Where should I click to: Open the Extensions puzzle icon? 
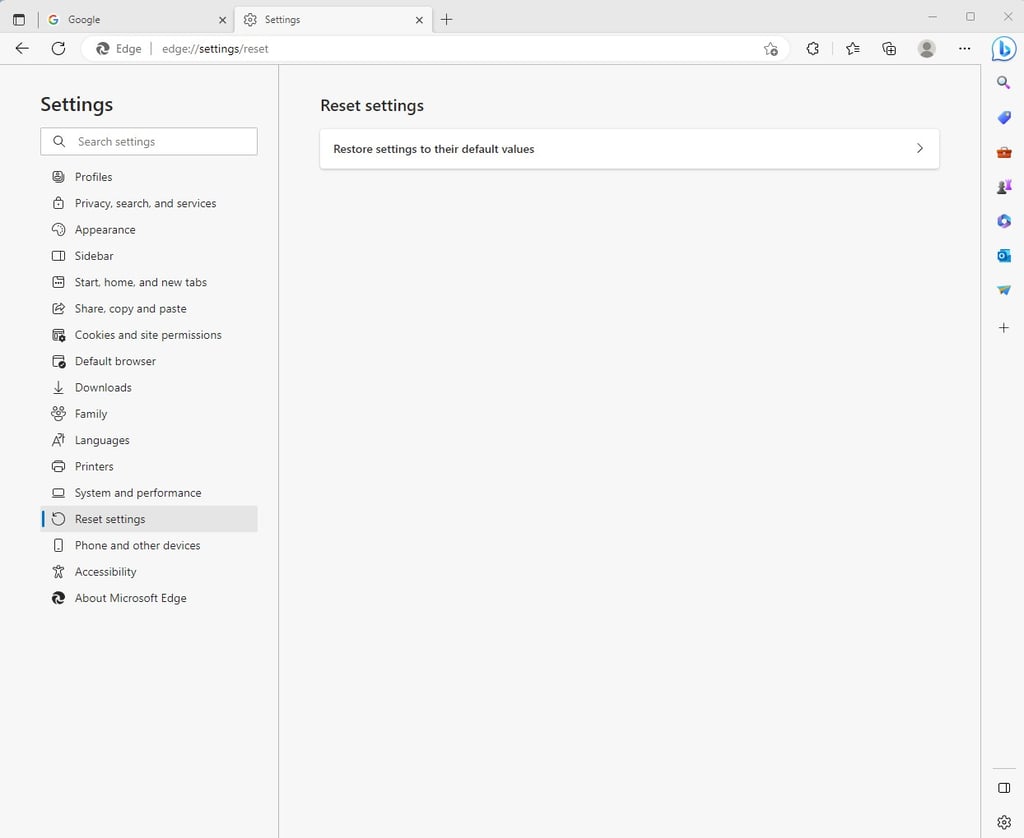pos(812,48)
